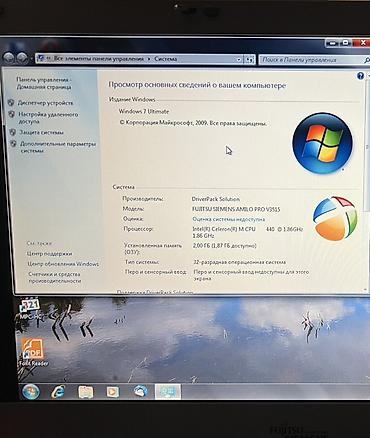Image resolution: width=370 pixels, height=438 pixels.
Task: Click the DriverPack Solution logo image
Action: [x=335, y=218]
